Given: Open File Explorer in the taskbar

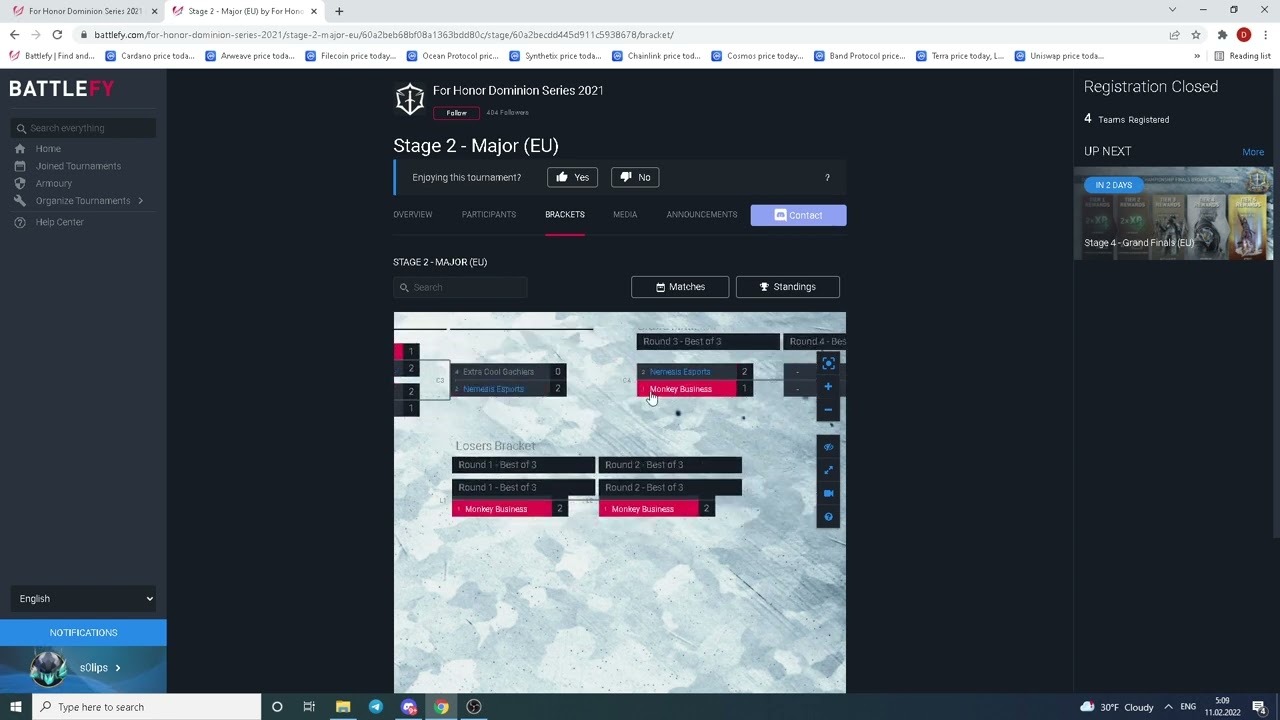Looking at the screenshot, I should pos(343,707).
